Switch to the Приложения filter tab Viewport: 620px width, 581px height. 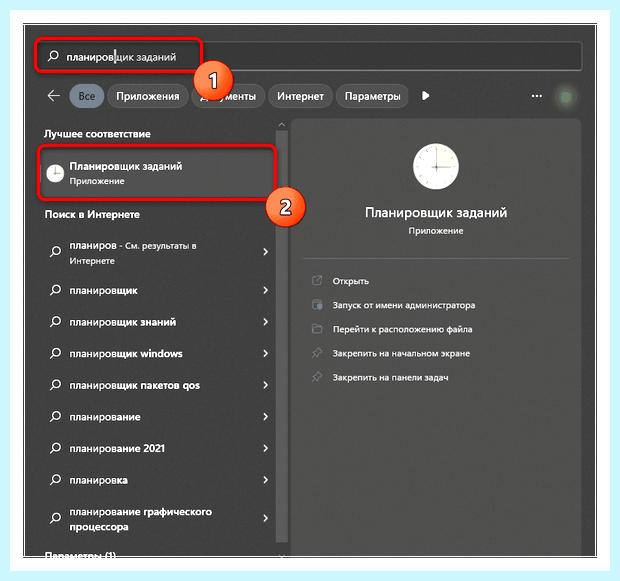[x=147, y=96]
